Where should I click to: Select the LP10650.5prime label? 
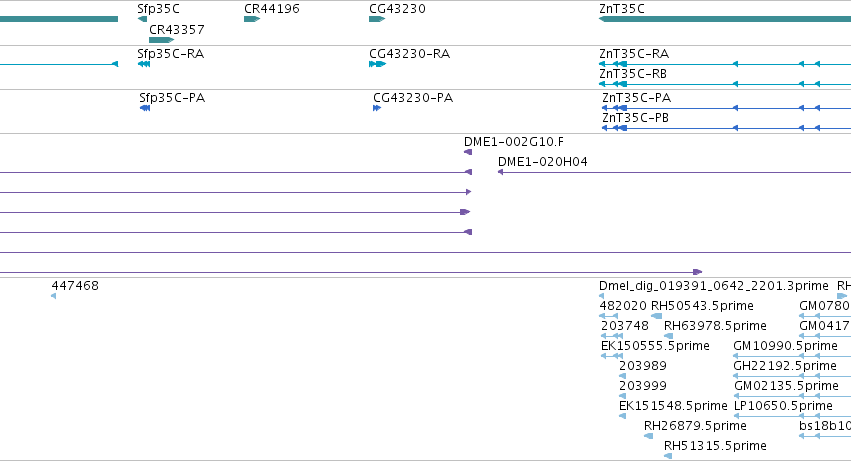(783, 406)
